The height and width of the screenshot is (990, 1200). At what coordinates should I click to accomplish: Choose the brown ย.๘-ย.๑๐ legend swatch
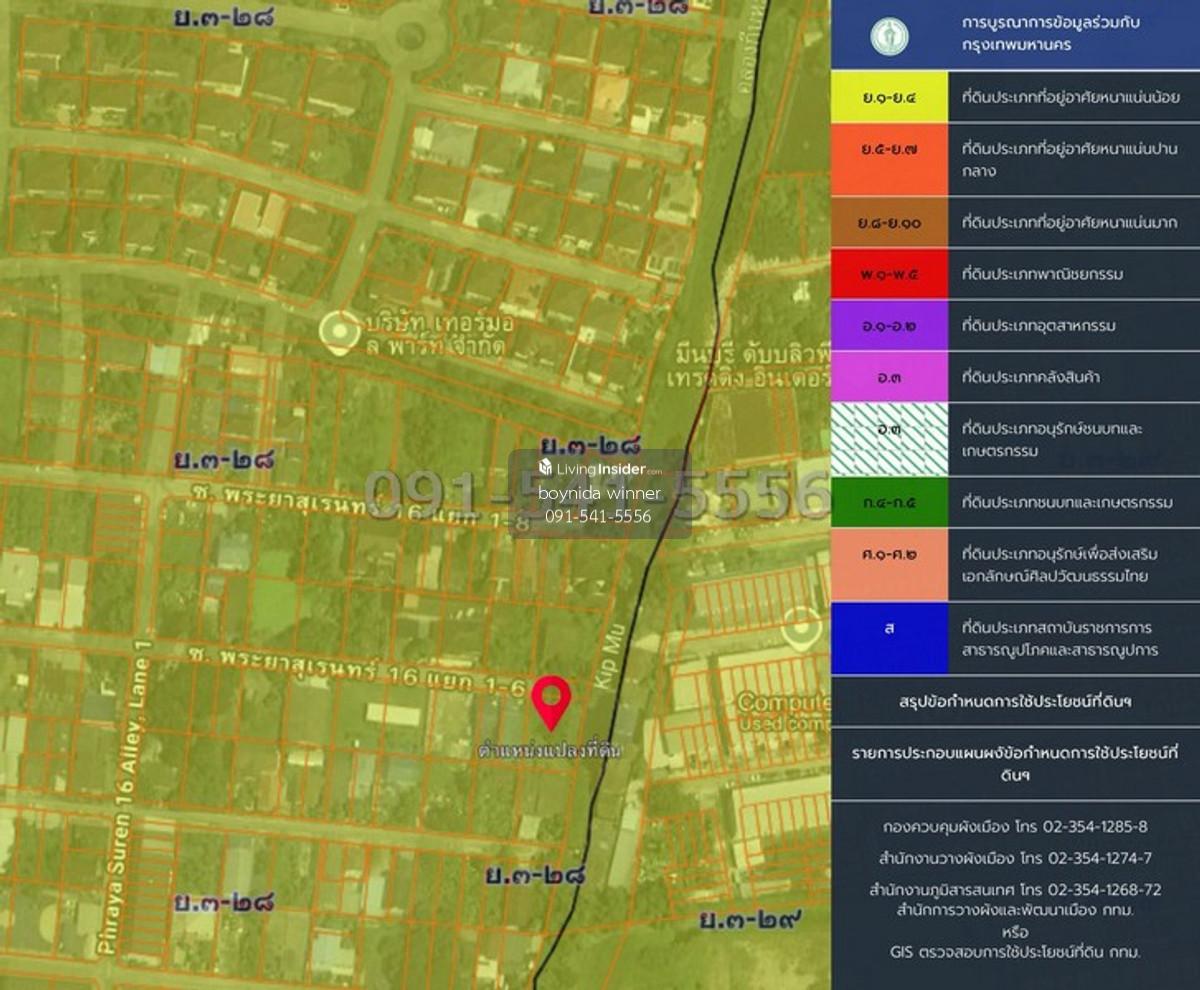coord(889,223)
